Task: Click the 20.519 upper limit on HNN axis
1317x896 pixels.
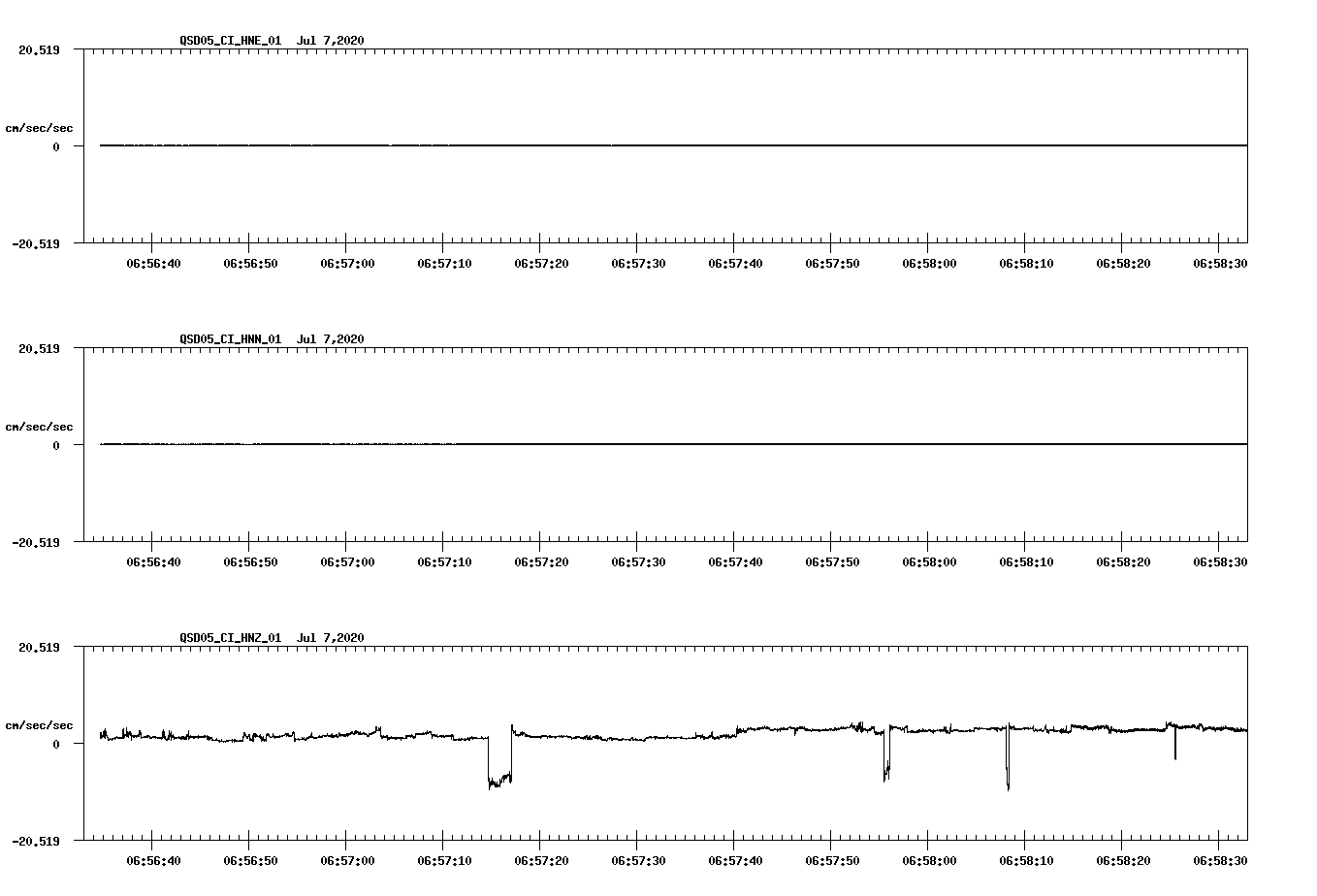Action: [x=40, y=349]
